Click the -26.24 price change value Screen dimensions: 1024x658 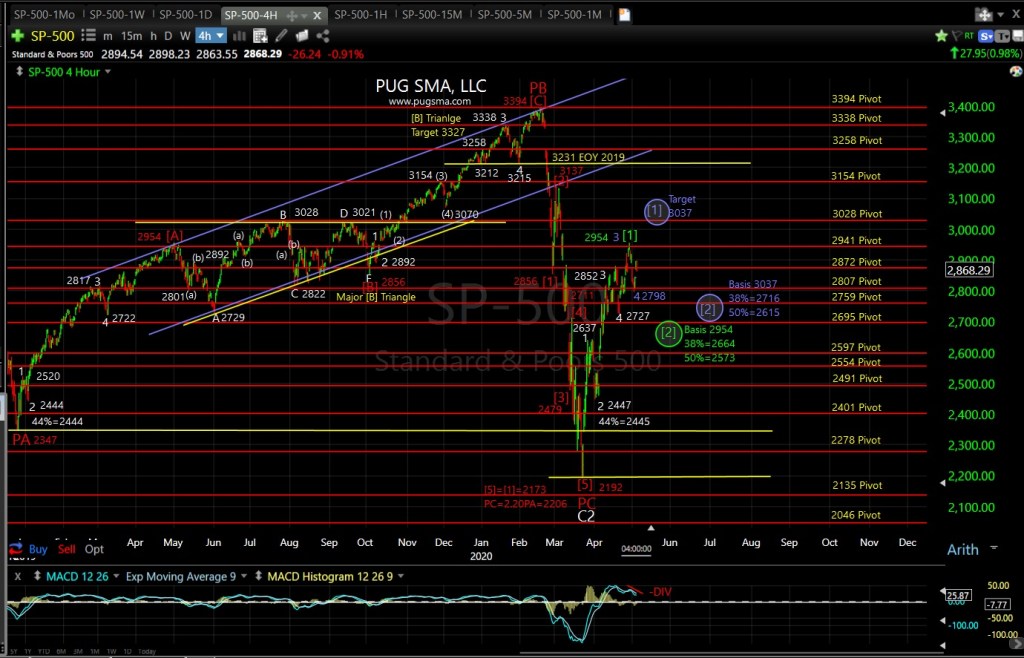click(x=302, y=54)
